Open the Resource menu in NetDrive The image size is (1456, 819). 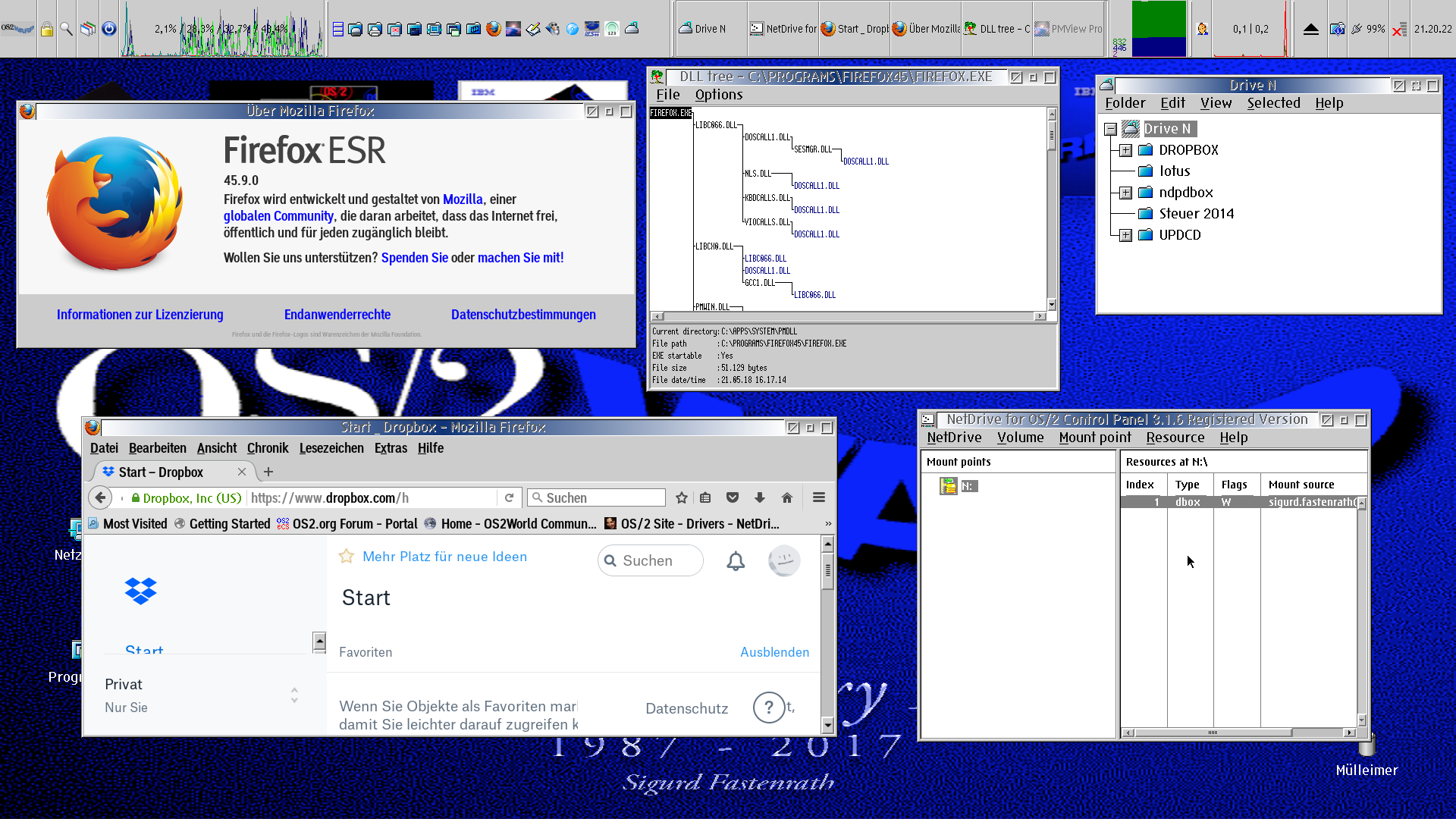(1175, 438)
